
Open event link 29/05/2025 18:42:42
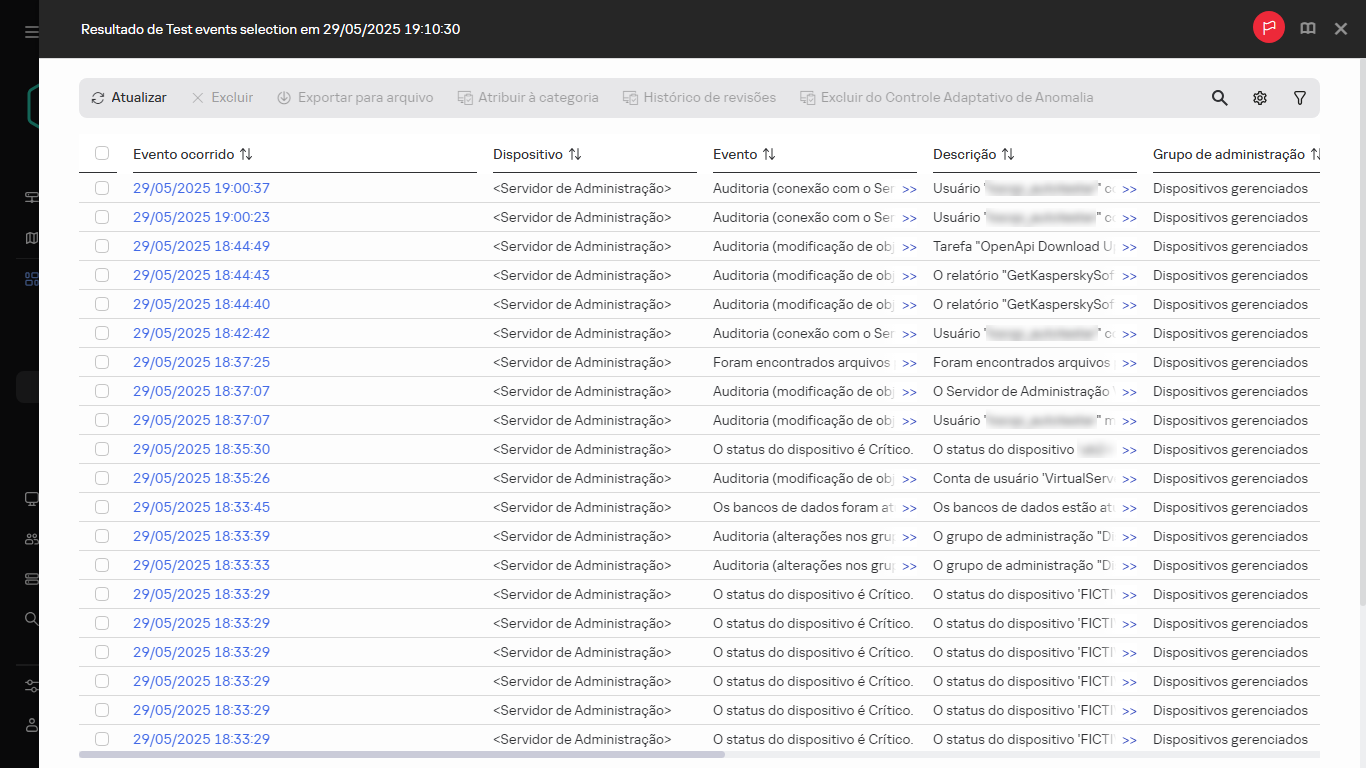[201, 333]
